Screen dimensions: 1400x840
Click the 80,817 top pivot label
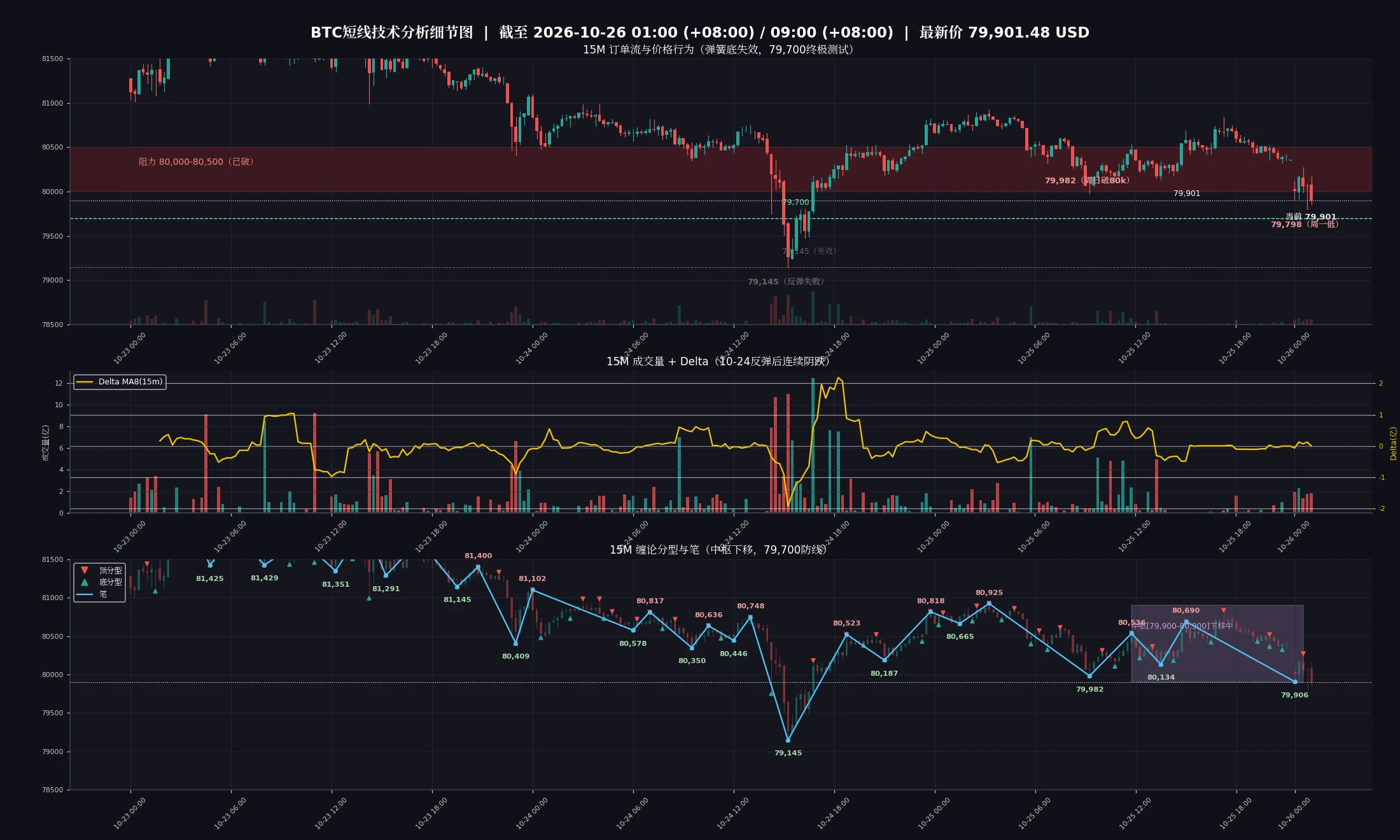coord(650,601)
